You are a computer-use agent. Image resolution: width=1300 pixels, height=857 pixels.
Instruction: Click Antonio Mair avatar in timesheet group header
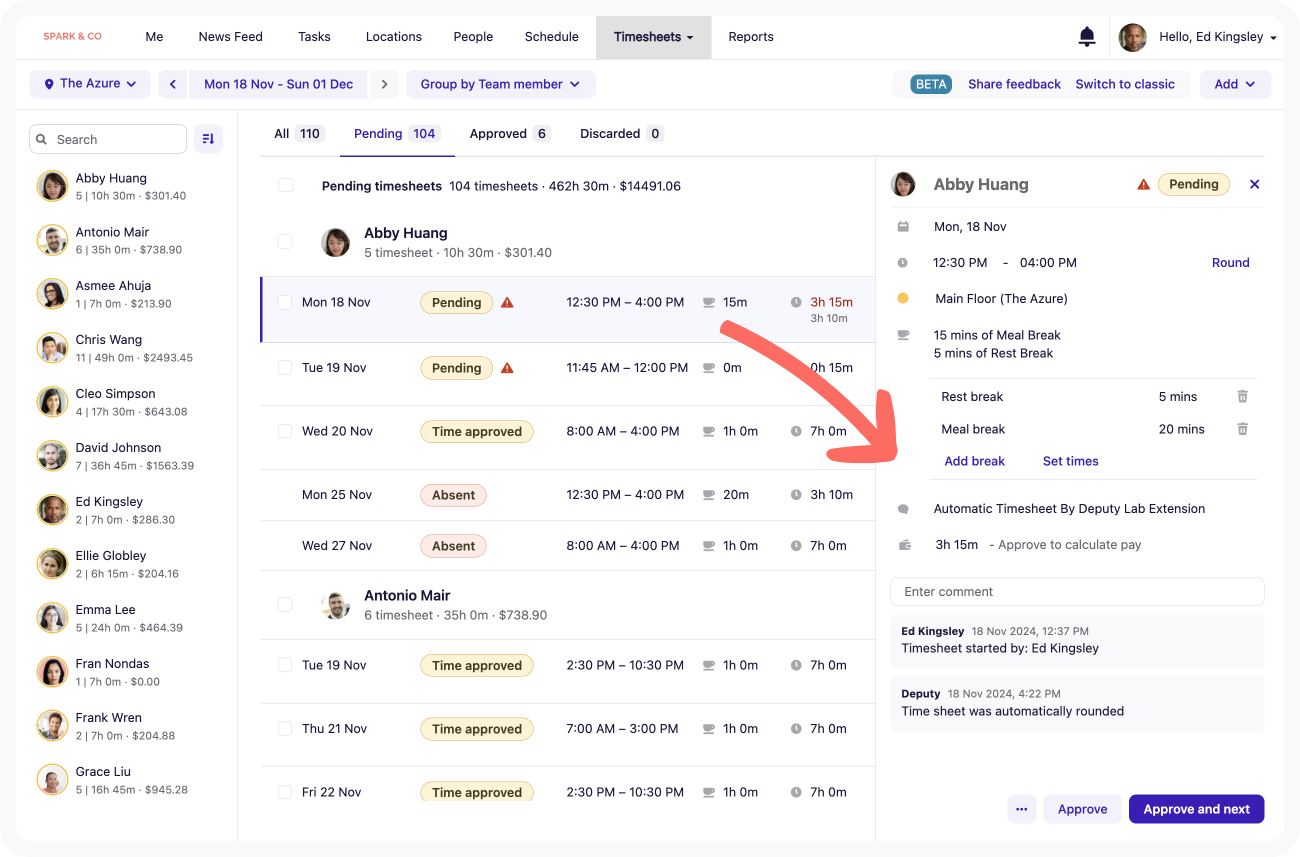tap(336, 604)
